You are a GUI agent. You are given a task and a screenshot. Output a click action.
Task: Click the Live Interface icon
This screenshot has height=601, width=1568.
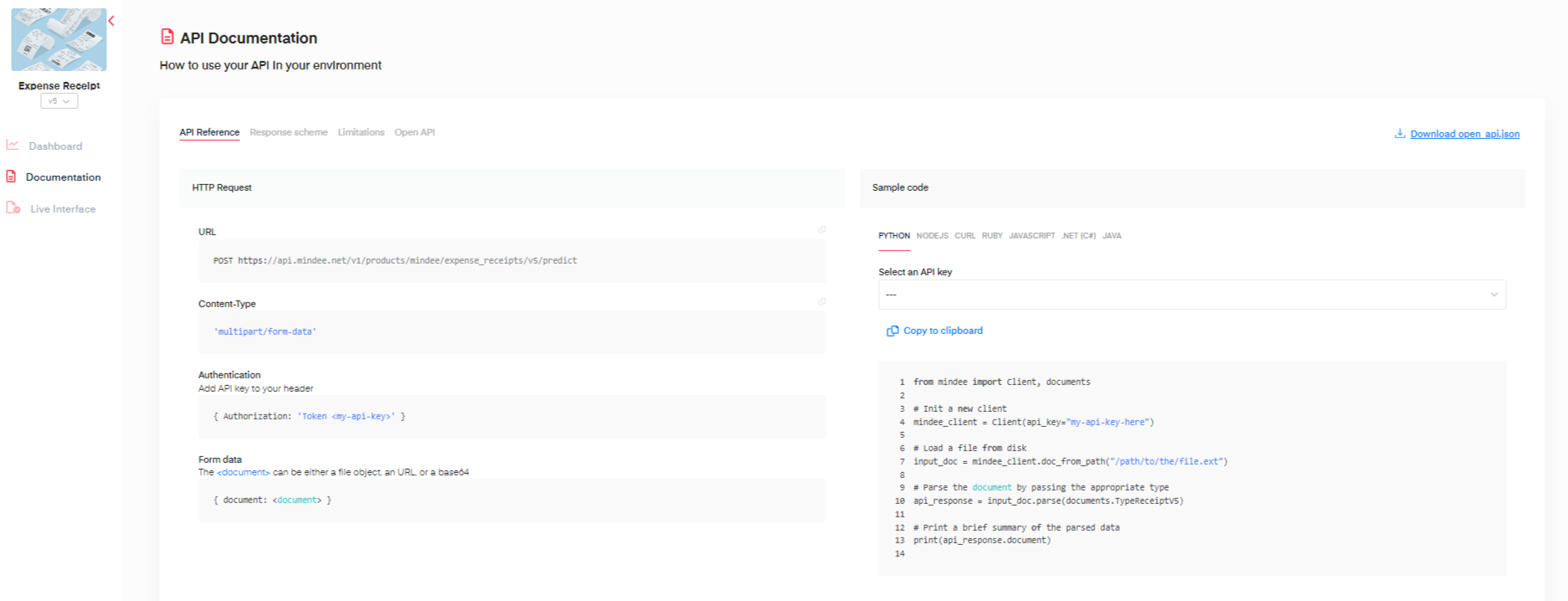[13, 208]
